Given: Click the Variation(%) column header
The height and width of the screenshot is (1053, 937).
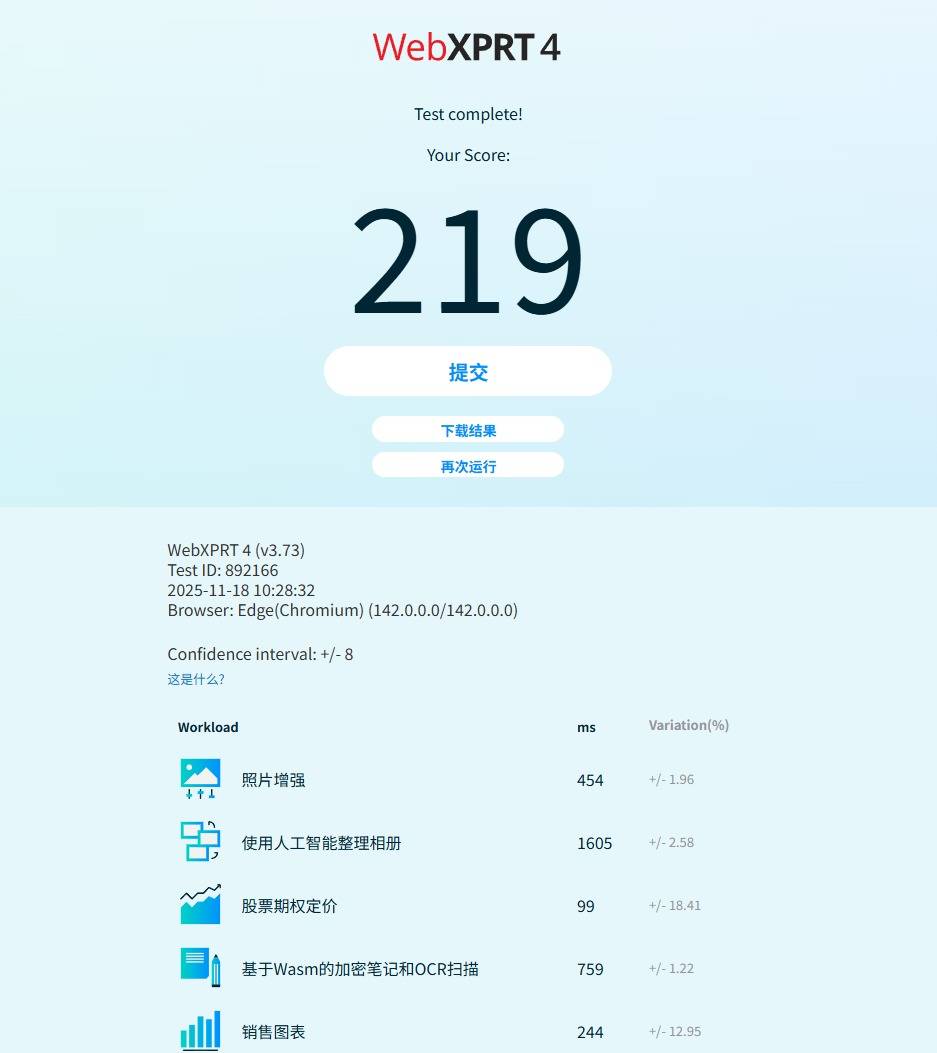Looking at the screenshot, I should (x=688, y=725).
